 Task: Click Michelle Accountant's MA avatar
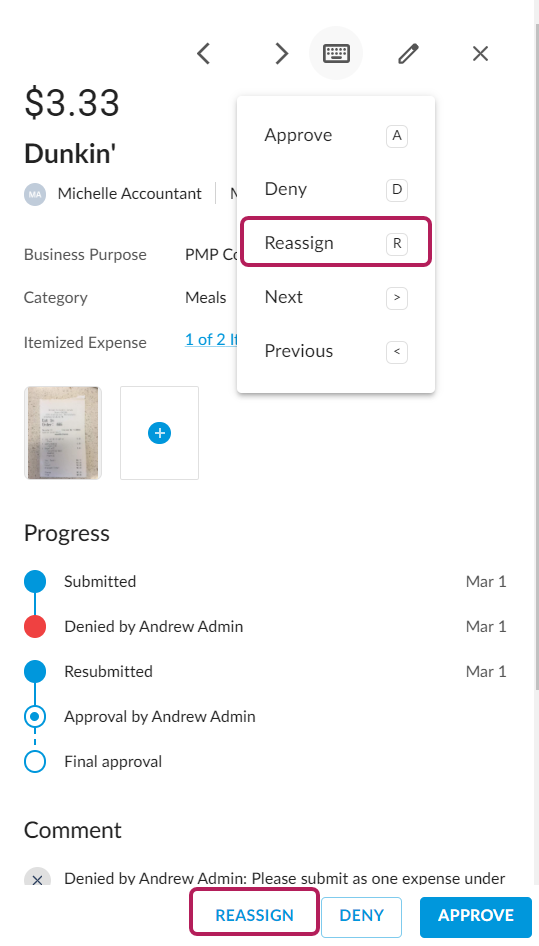[35, 194]
